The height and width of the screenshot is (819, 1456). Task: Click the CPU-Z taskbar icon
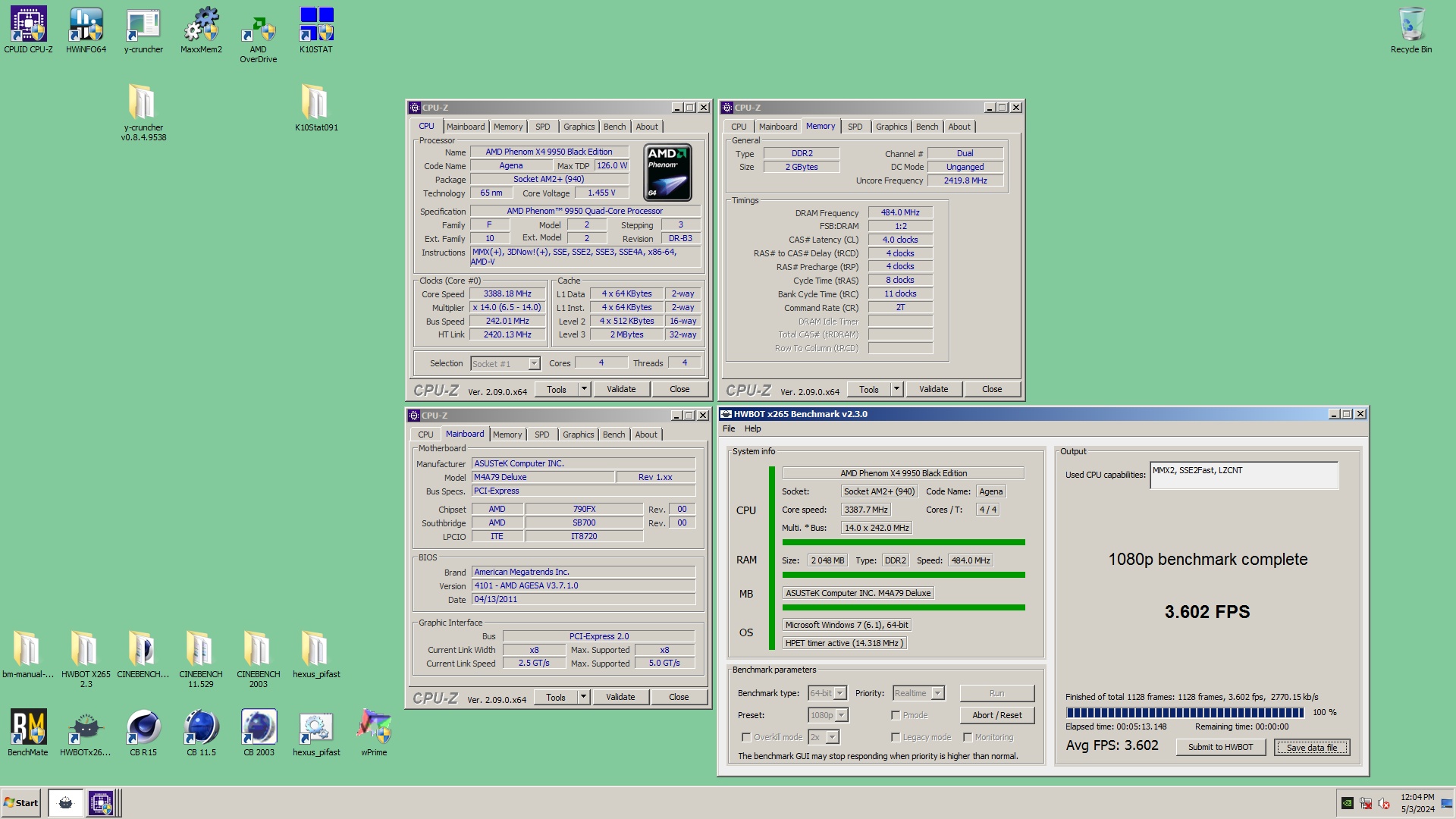[101, 802]
